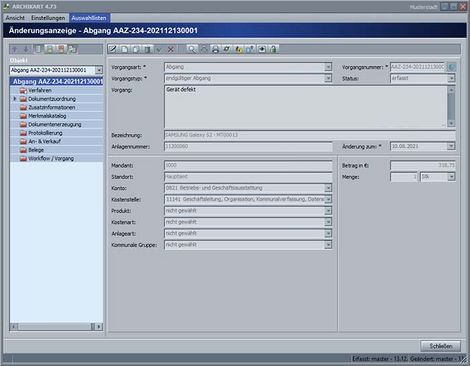Viewport: 470px width, 366px height.
Task: Click the printer icon in toolbar
Action: tap(215, 49)
